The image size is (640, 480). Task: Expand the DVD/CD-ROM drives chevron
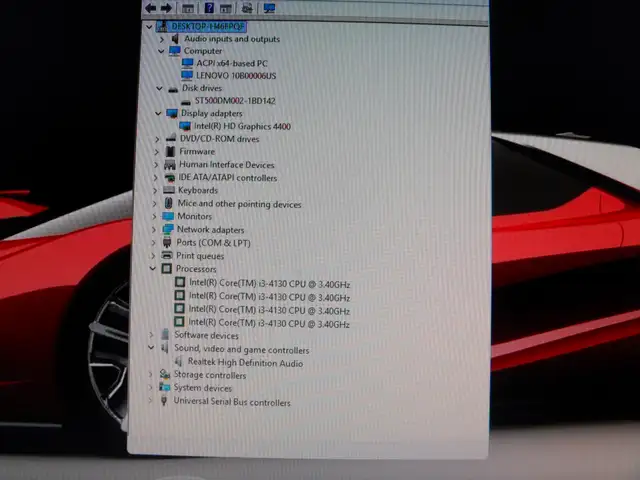click(157, 139)
